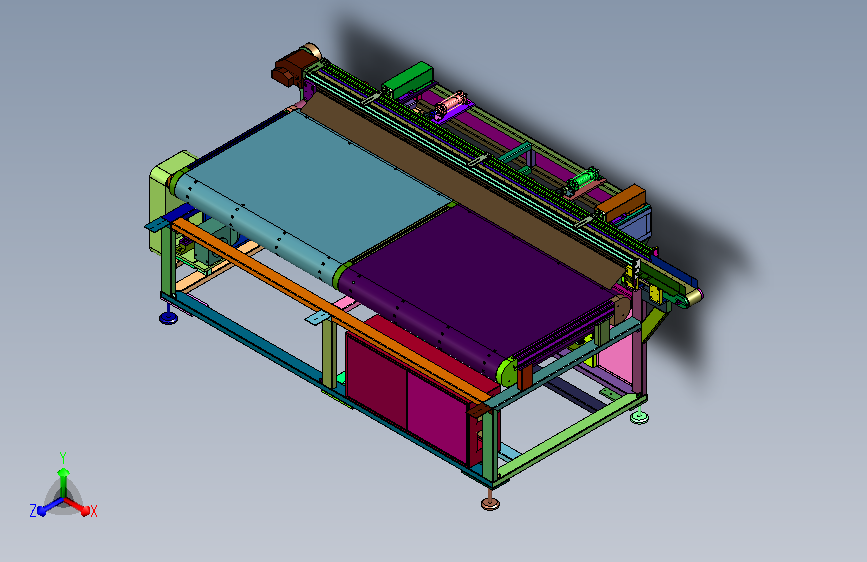
Task: Pick the lime green roller end cap at the front
Action: point(507,372)
